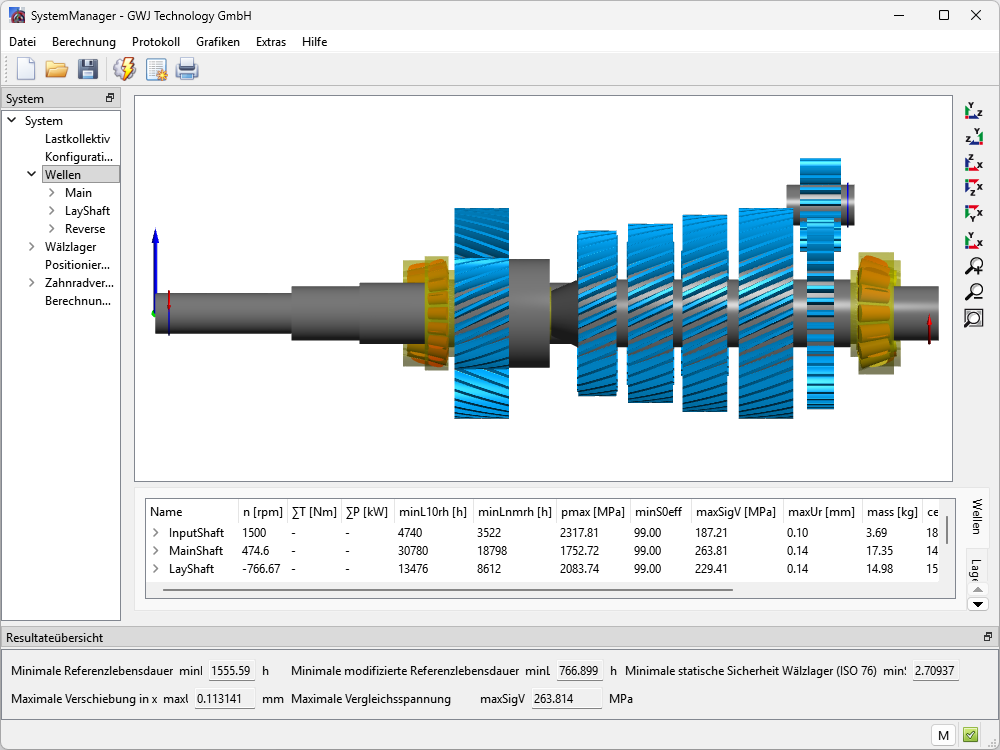
Task: Zoom in with the magnifier plus icon
Action: click(x=973, y=266)
